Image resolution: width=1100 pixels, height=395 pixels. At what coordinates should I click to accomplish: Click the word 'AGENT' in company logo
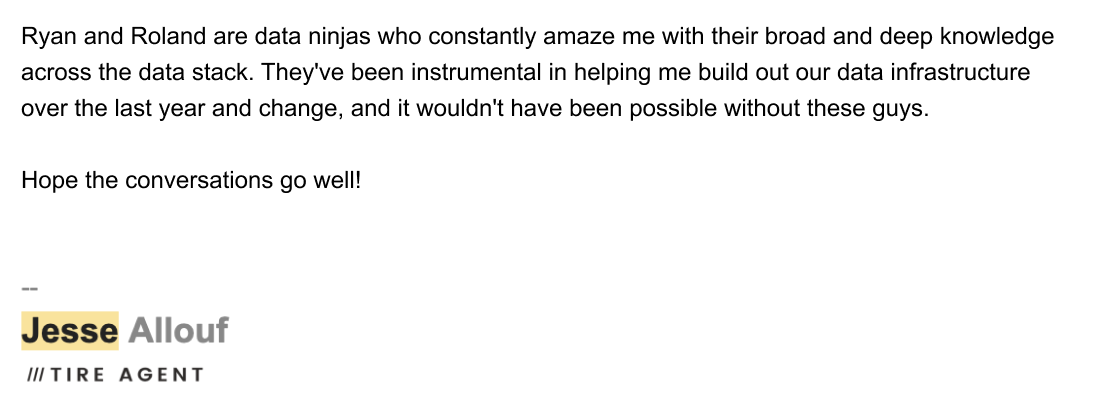(161, 375)
